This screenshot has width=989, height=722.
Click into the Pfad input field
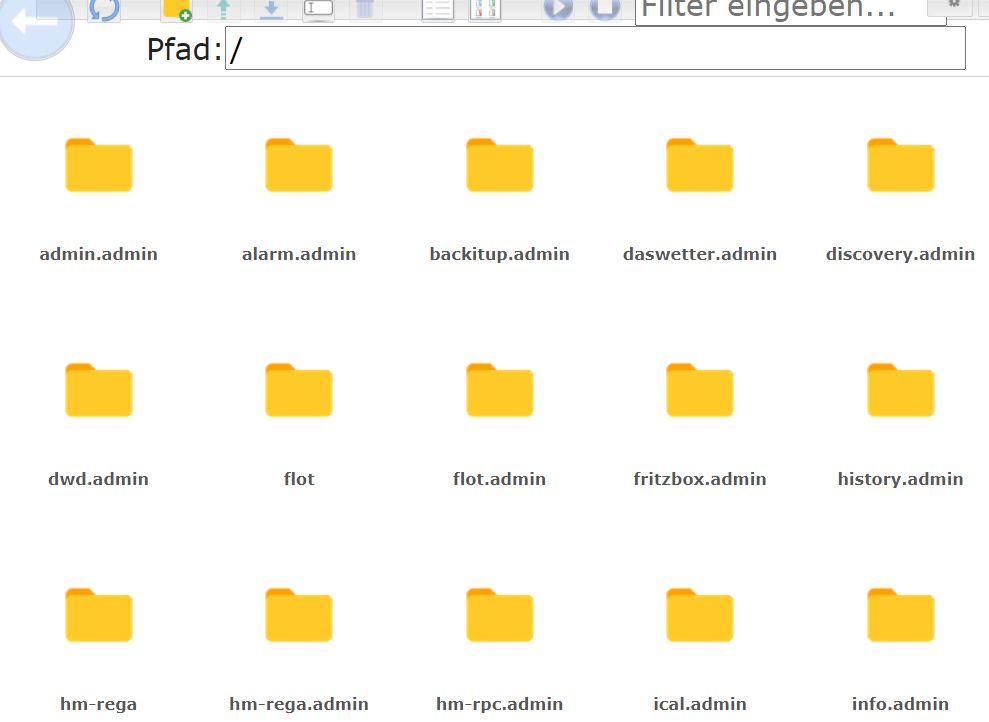point(595,49)
